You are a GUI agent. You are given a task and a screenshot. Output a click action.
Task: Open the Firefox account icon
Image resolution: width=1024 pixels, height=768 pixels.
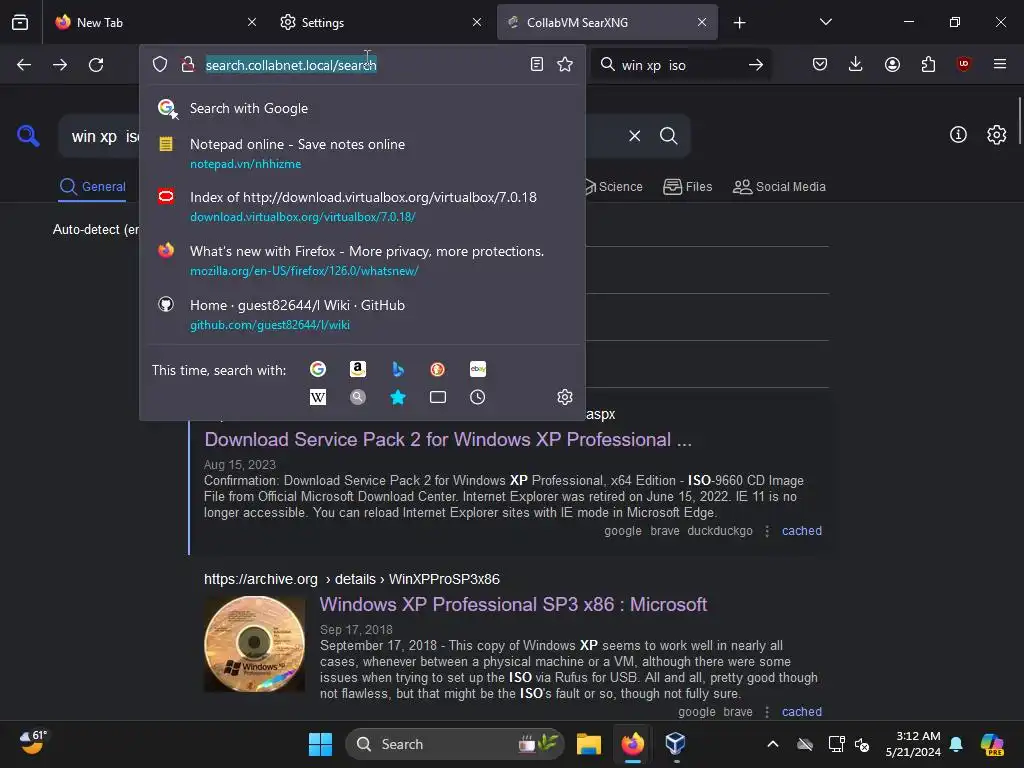click(x=892, y=64)
